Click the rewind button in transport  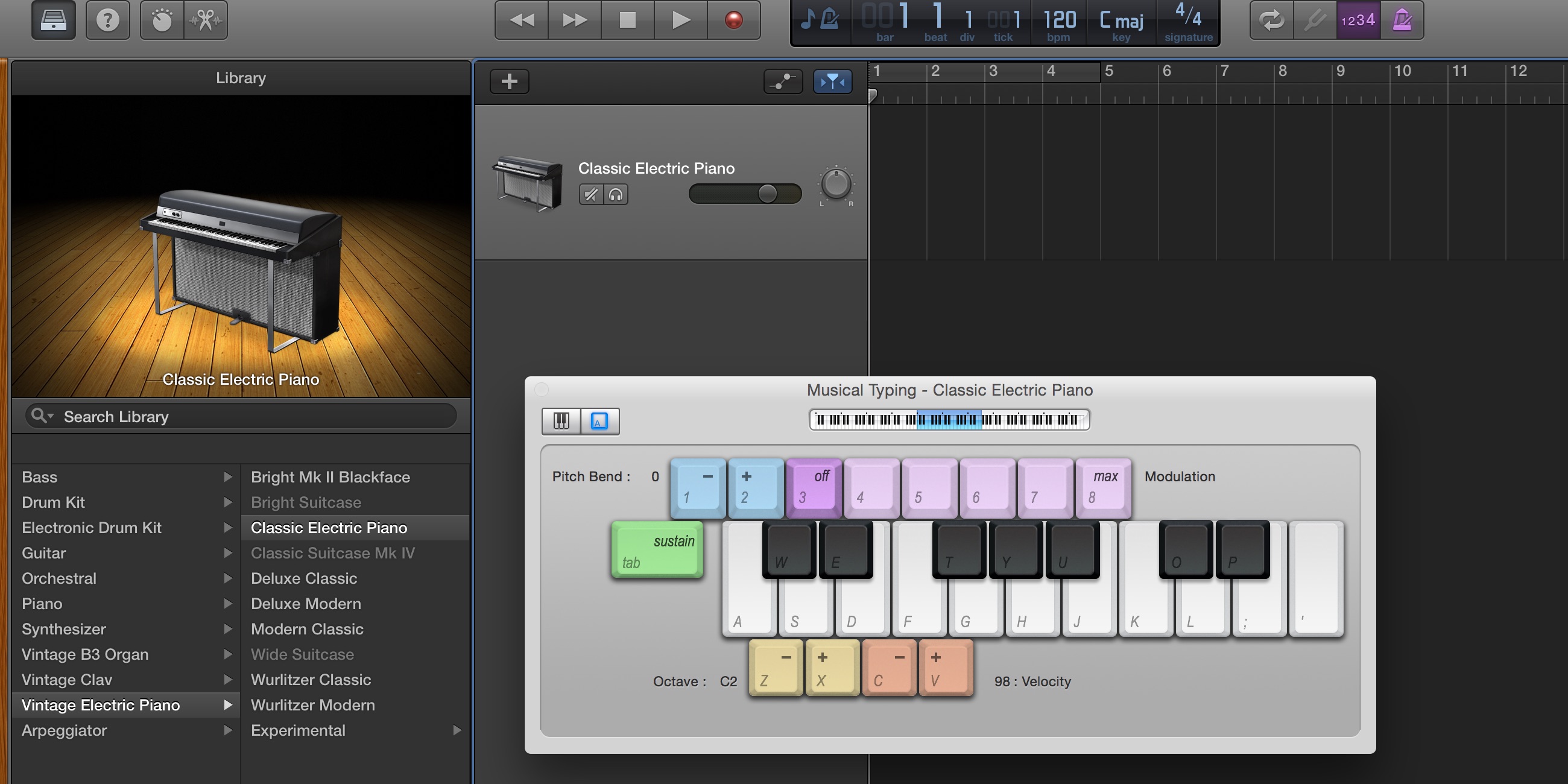click(x=519, y=21)
